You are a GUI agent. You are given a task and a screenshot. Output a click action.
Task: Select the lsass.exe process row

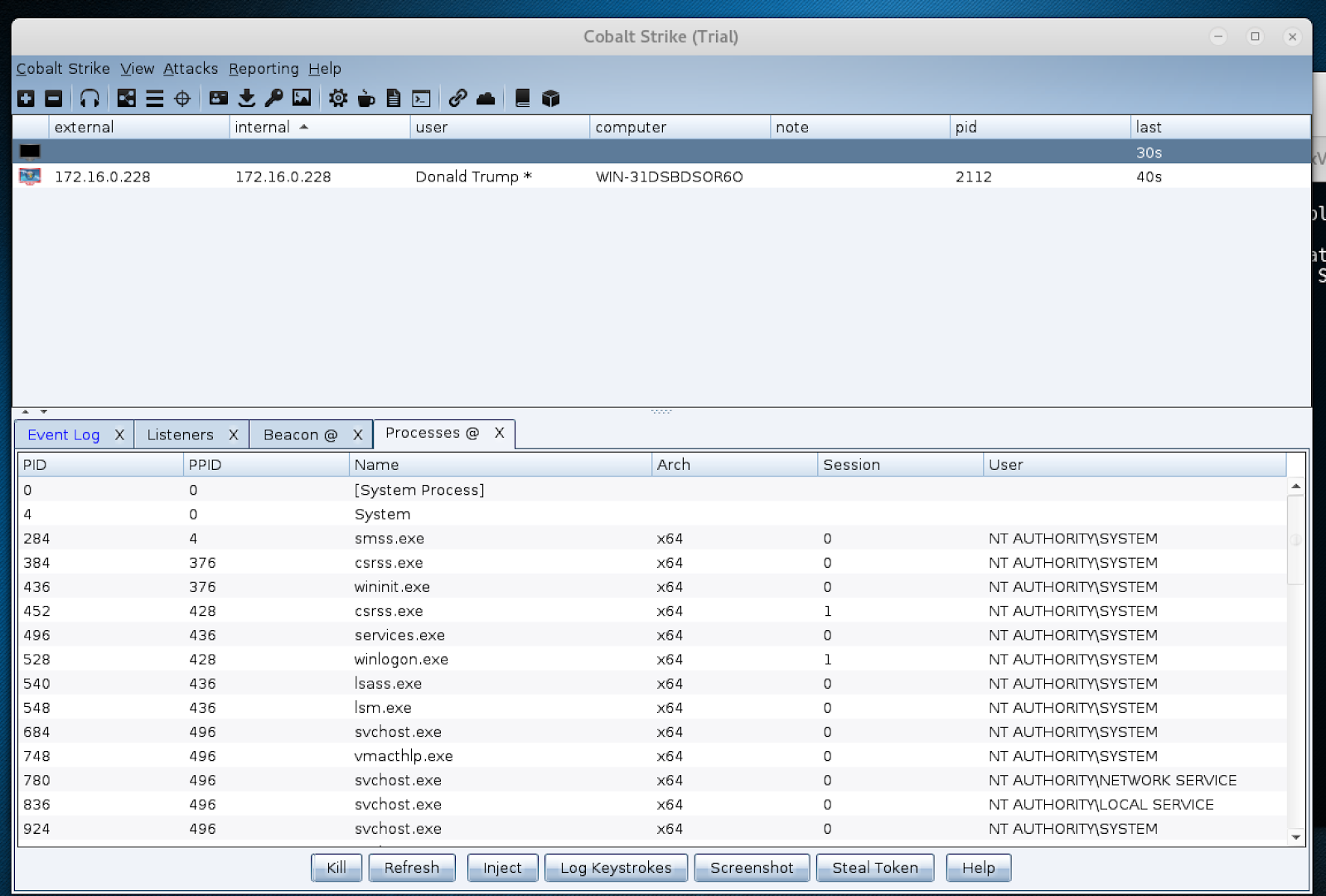pos(652,684)
